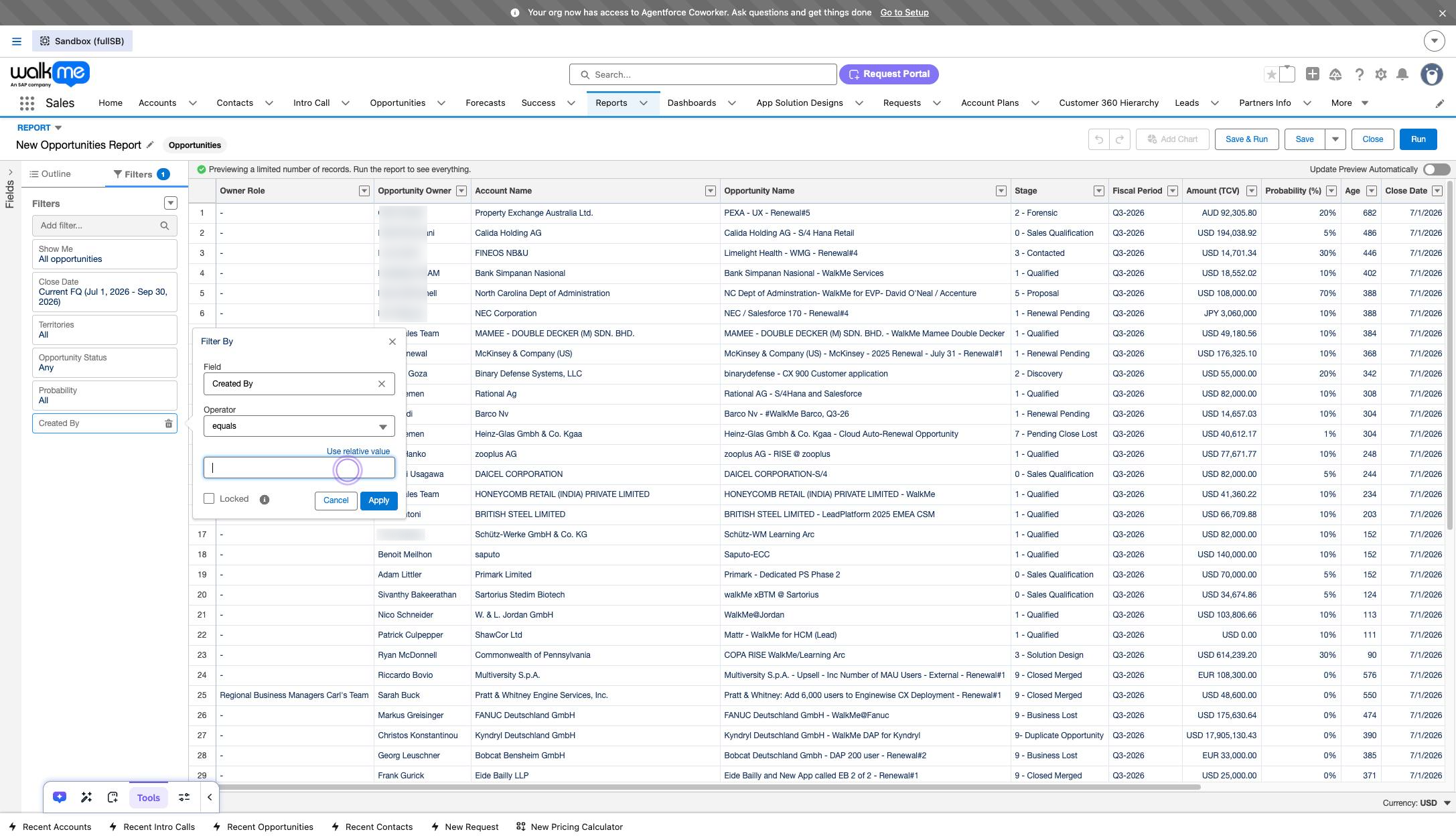The height and width of the screenshot is (840, 1456).
Task: Open the Customer 360 Hierarchy tab
Action: [x=1108, y=103]
